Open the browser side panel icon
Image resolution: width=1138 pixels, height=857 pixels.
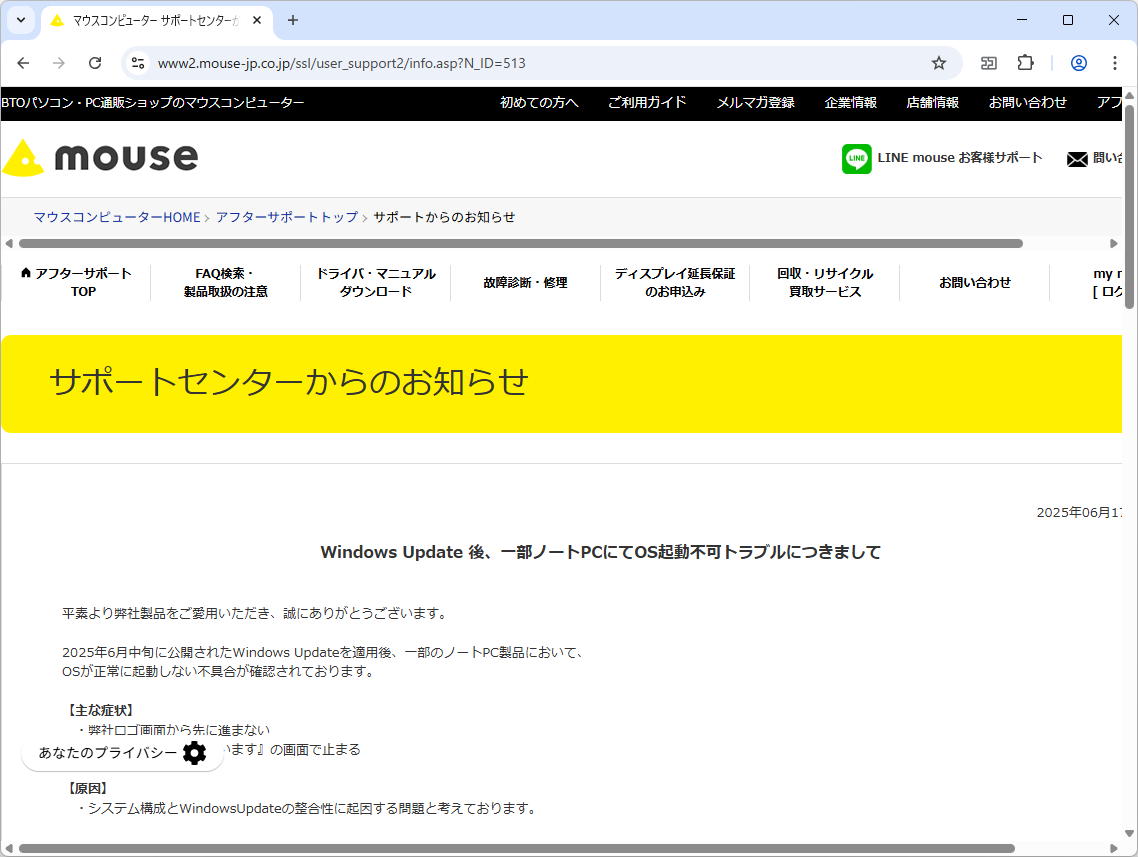pyautogui.click(x=988, y=62)
